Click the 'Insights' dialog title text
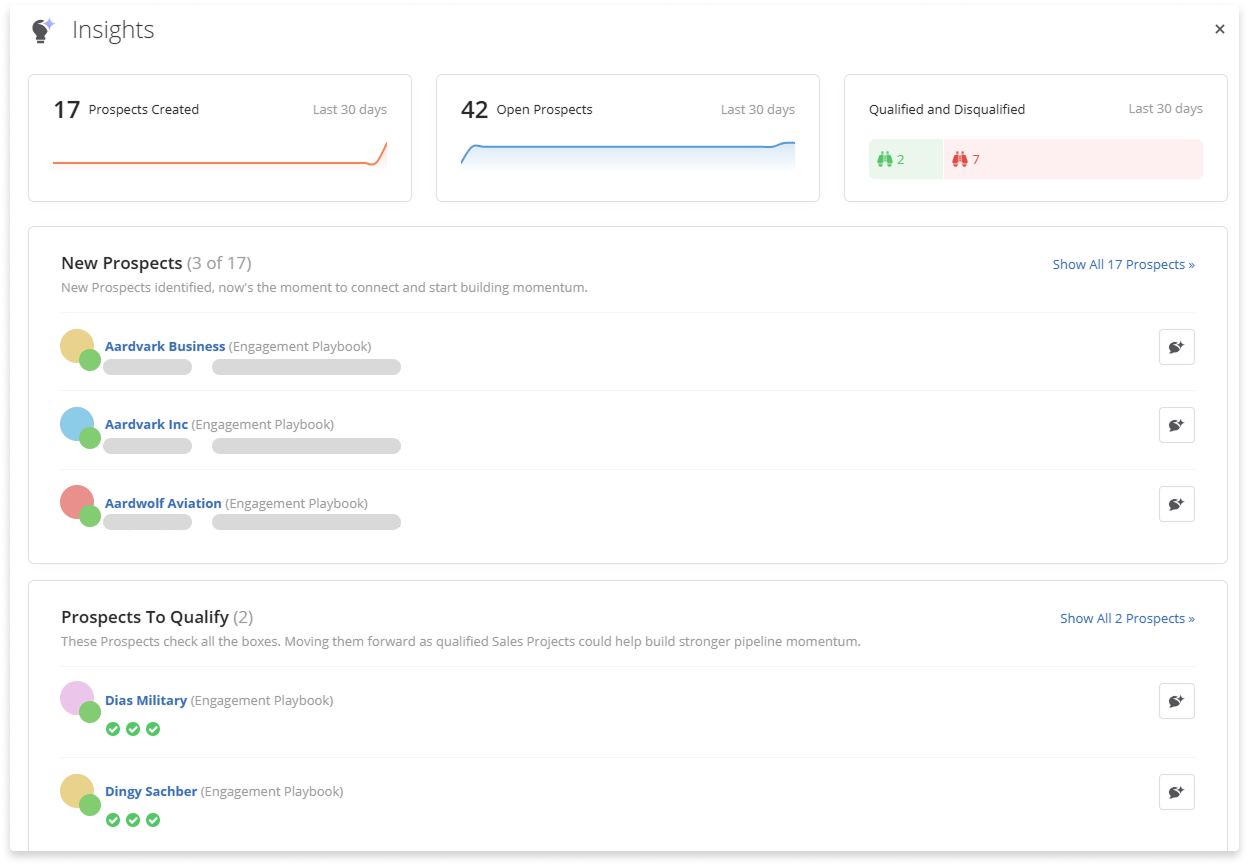This screenshot has height=866, width=1249. tap(113, 30)
